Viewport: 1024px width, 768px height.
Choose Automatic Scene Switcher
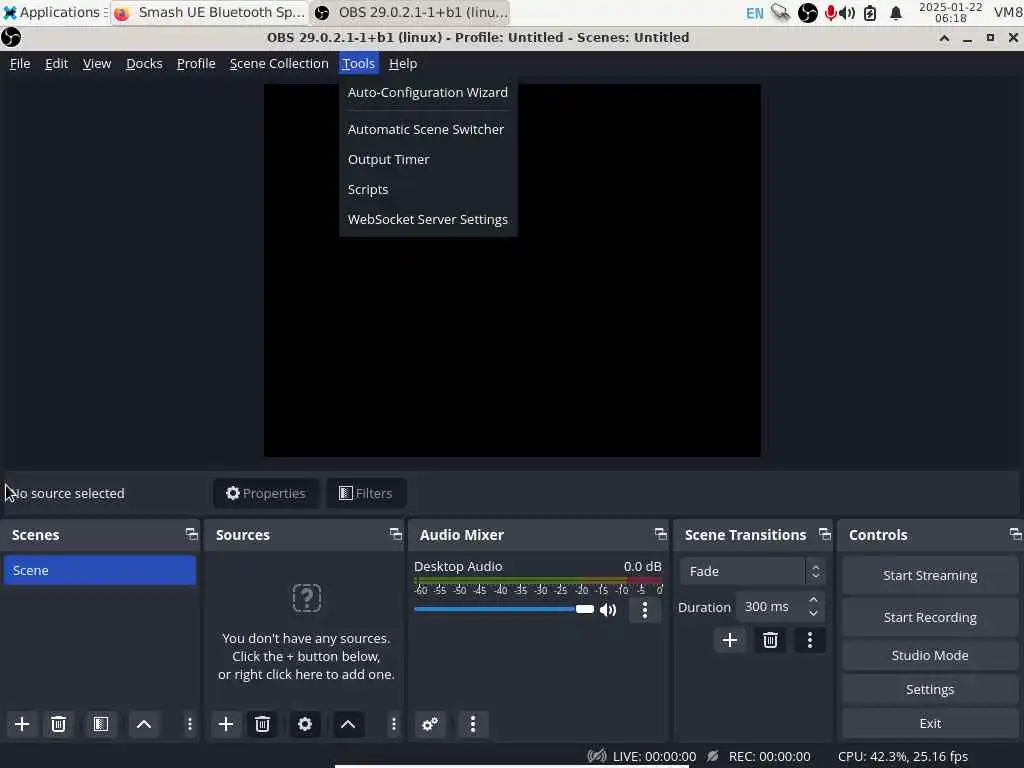[x=426, y=129]
